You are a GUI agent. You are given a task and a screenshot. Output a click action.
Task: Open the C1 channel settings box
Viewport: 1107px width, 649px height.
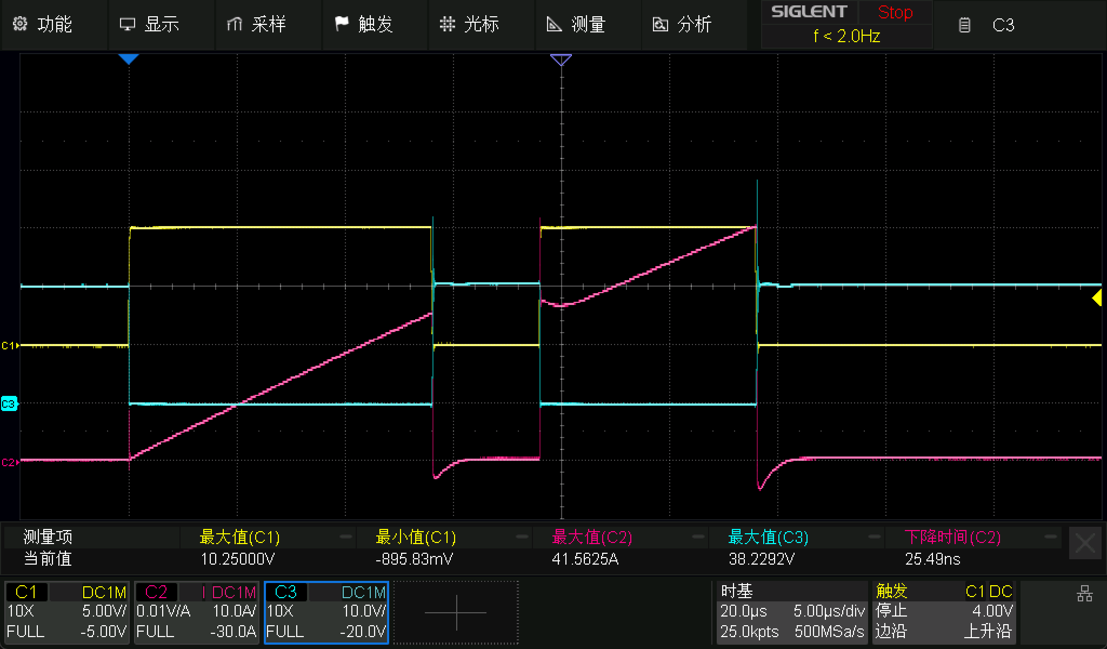click(66, 612)
